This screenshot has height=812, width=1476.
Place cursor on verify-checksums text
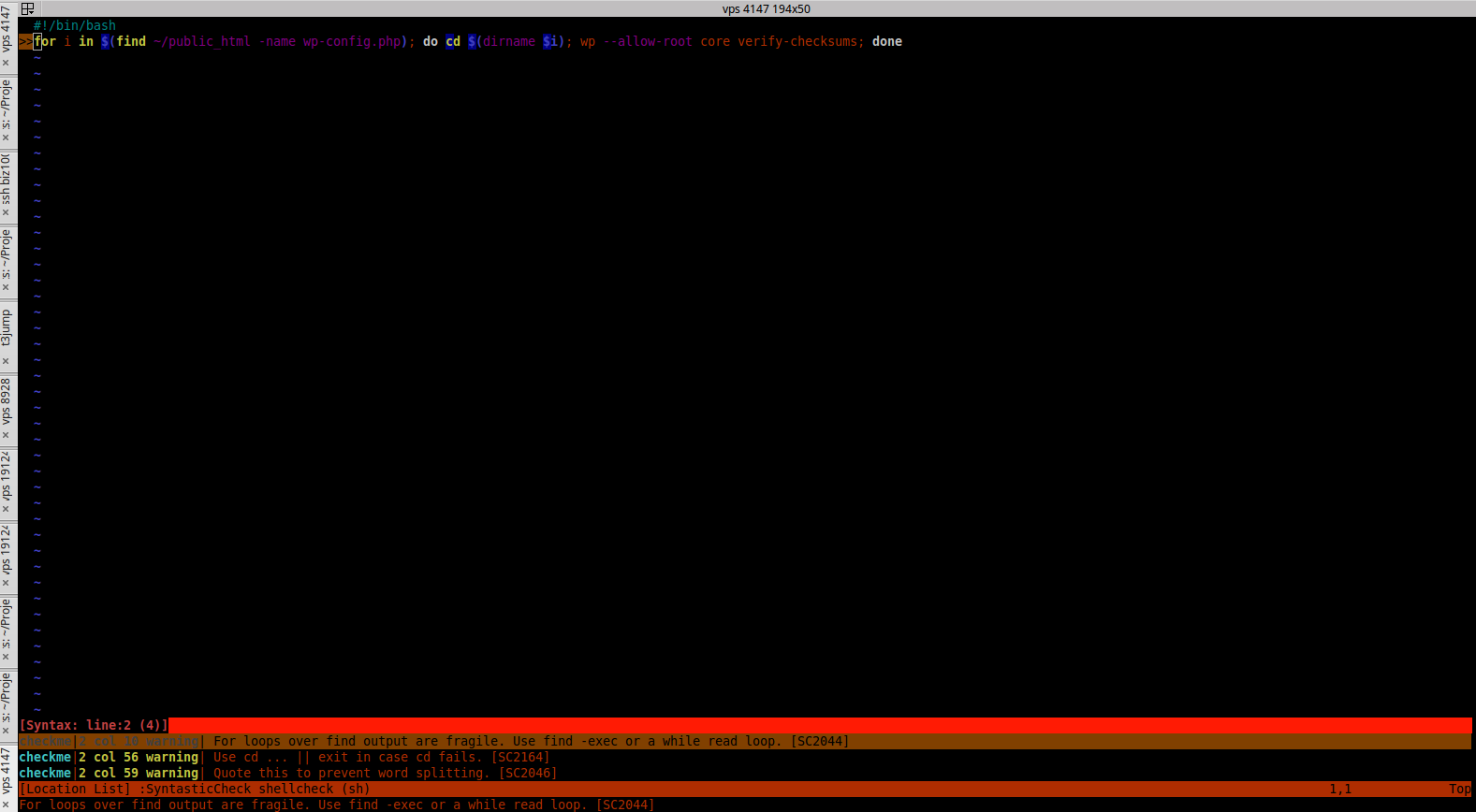coord(797,41)
